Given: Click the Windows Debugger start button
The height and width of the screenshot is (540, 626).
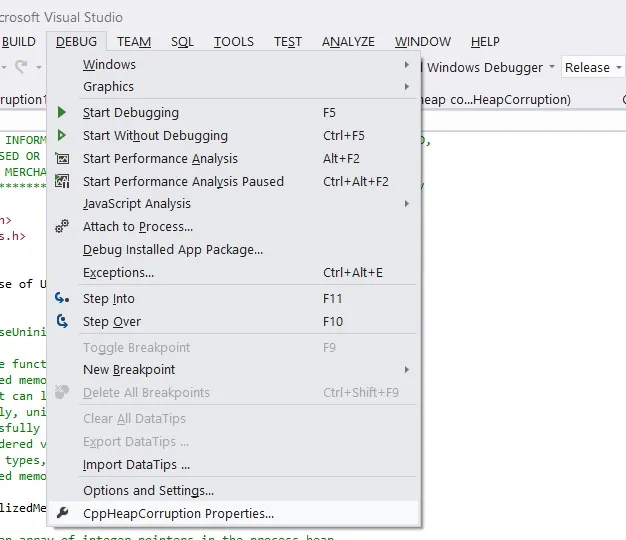Looking at the screenshot, I should tap(484, 67).
